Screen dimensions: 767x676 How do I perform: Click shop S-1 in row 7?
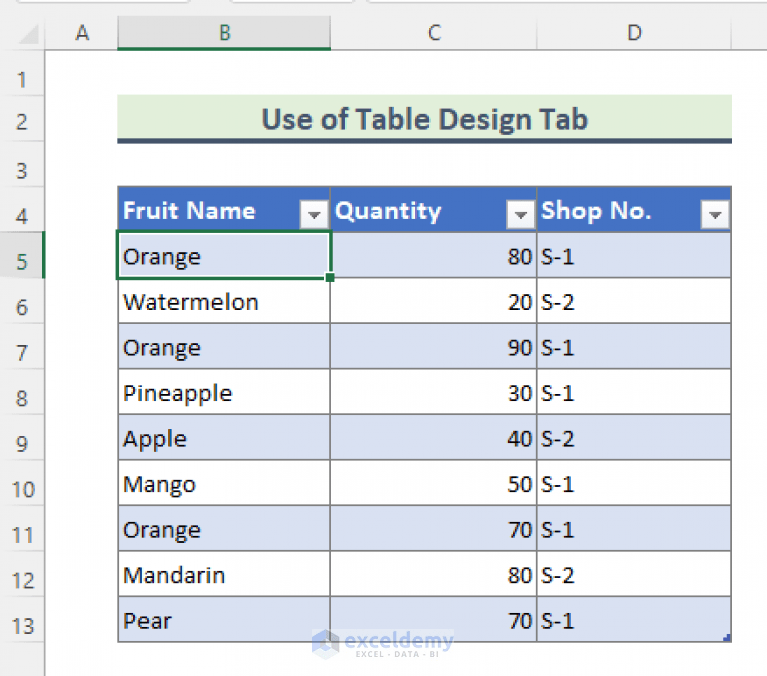click(x=634, y=346)
